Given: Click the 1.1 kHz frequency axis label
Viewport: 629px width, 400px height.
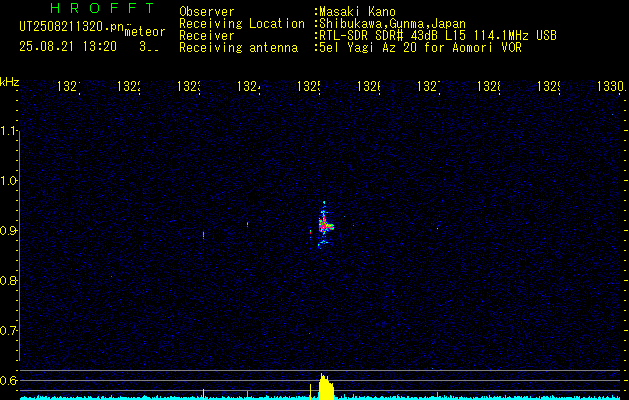Looking at the screenshot, I should pyautogui.click(x=9, y=131).
